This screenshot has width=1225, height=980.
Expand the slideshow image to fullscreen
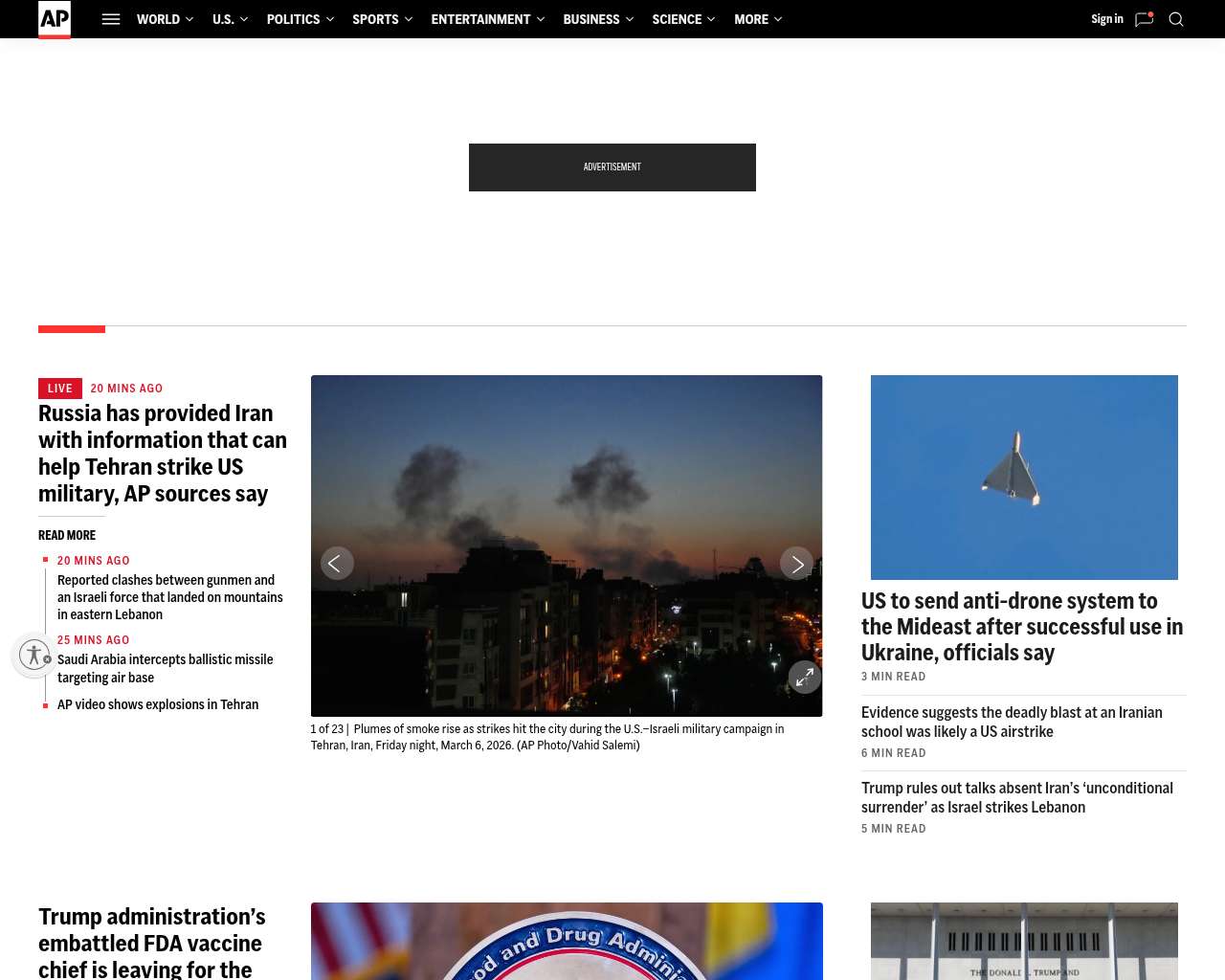pyautogui.click(x=805, y=678)
